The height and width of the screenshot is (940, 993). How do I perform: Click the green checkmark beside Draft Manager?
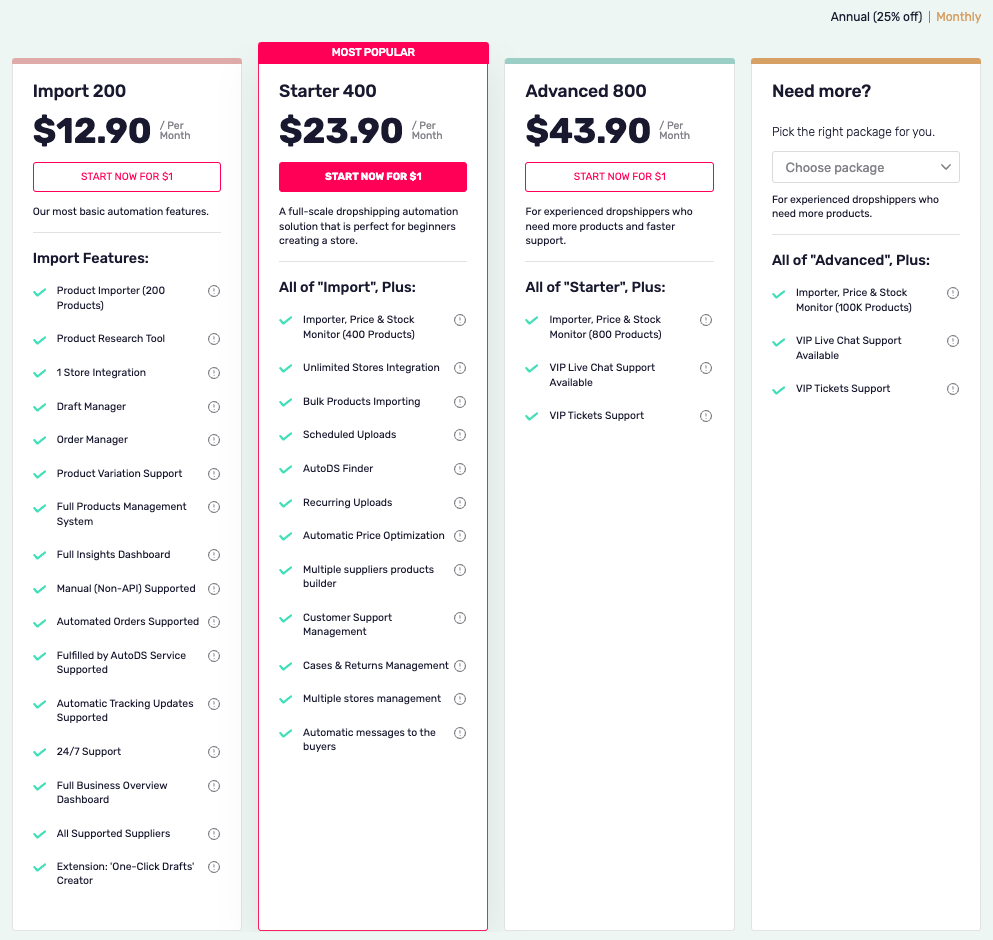[x=39, y=406]
